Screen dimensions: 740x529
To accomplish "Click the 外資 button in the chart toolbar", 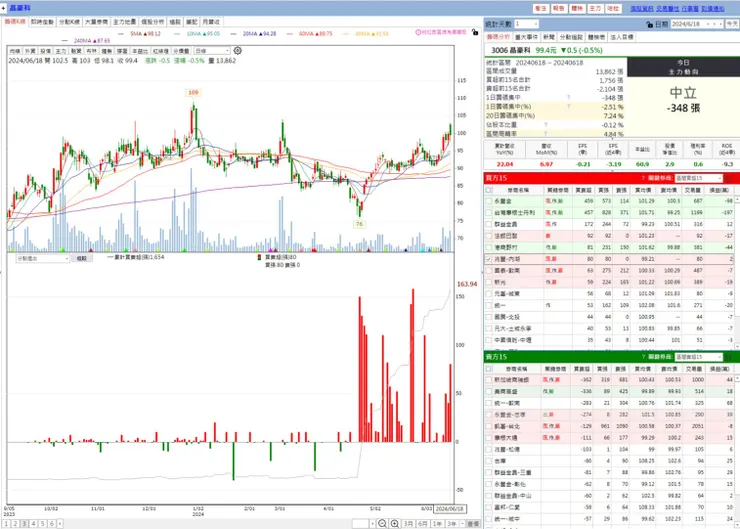I will [x=30, y=51].
